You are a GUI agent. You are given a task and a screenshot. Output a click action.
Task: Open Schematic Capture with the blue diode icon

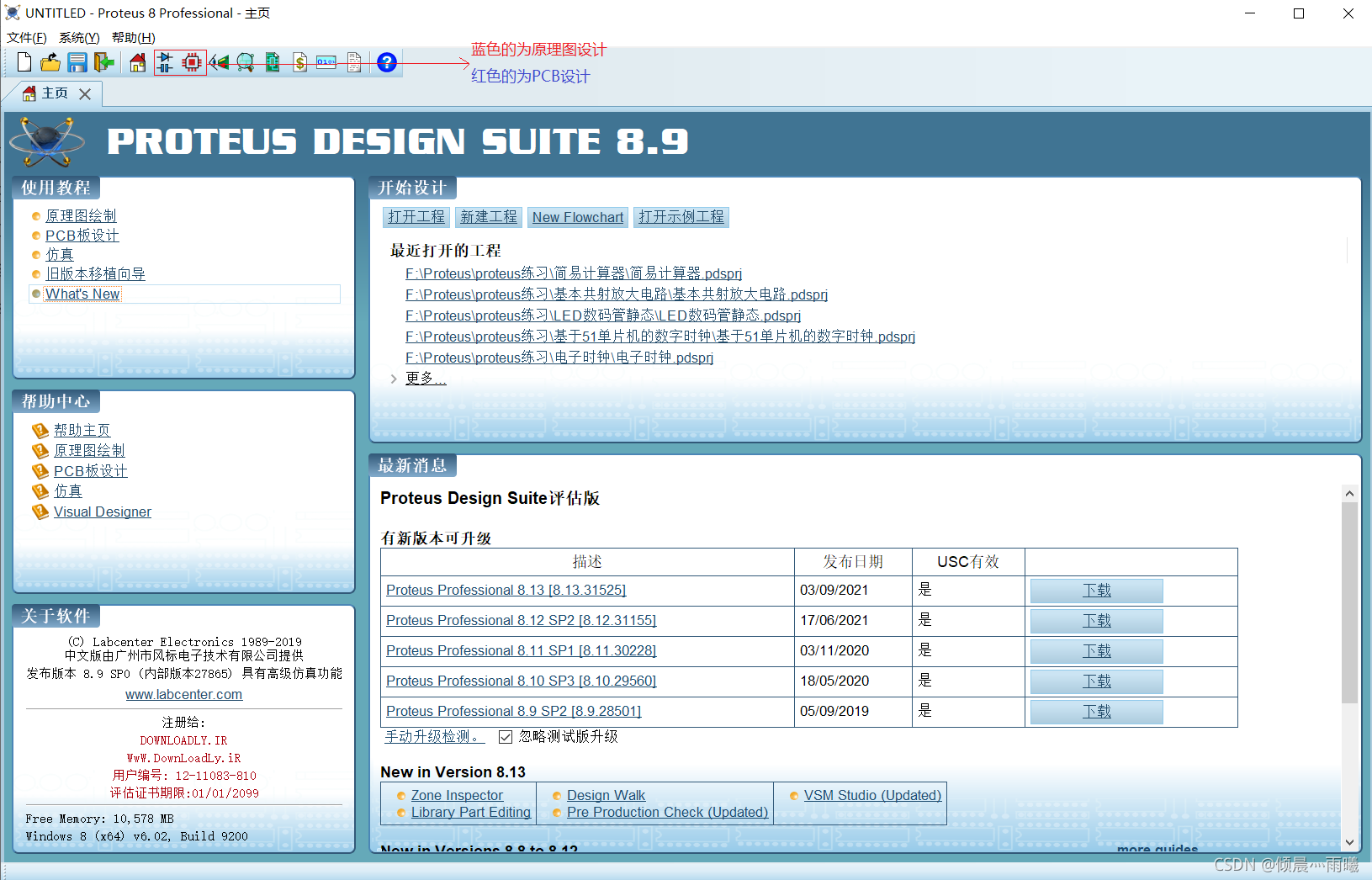point(166,62)
